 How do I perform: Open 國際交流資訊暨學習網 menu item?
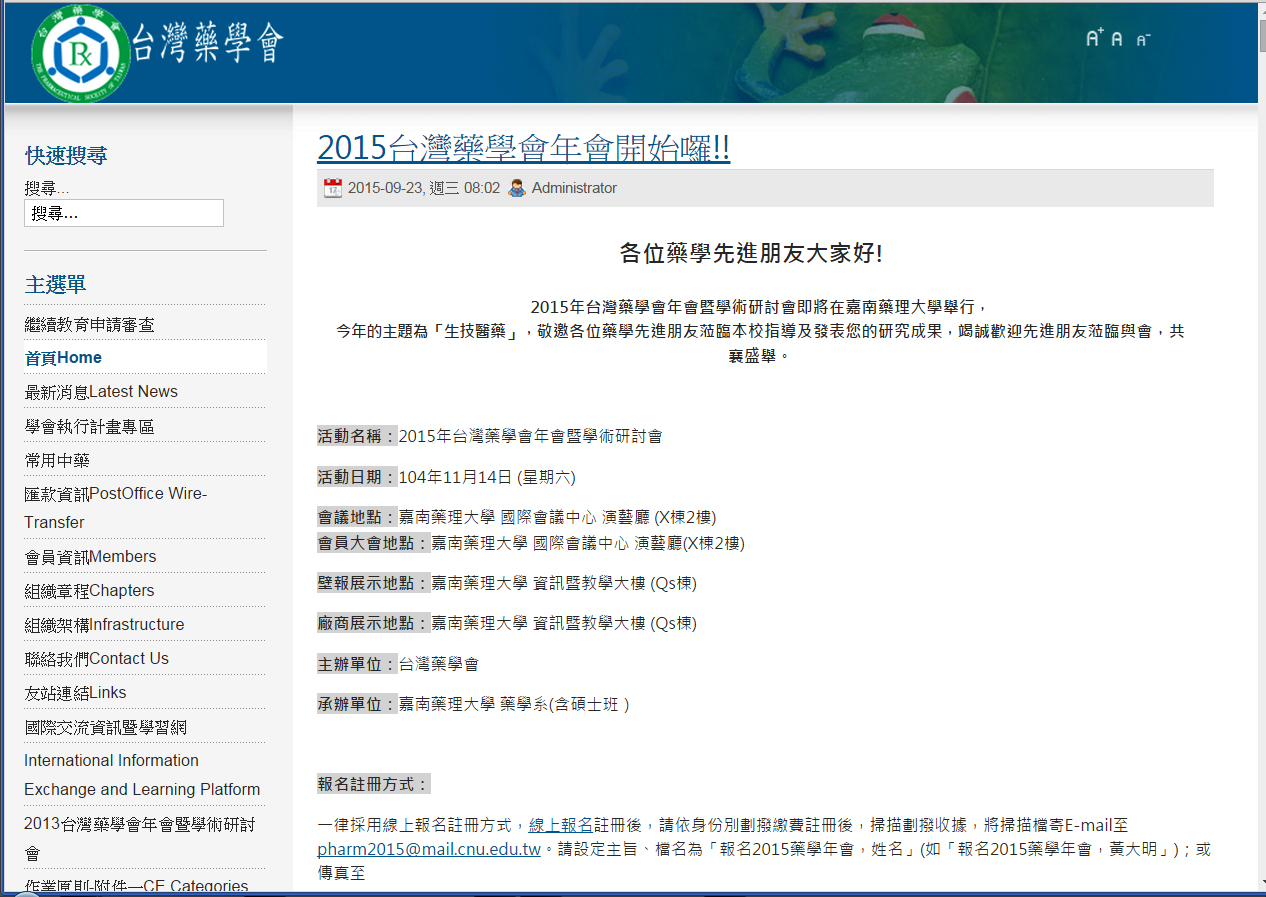click(106, 727)
